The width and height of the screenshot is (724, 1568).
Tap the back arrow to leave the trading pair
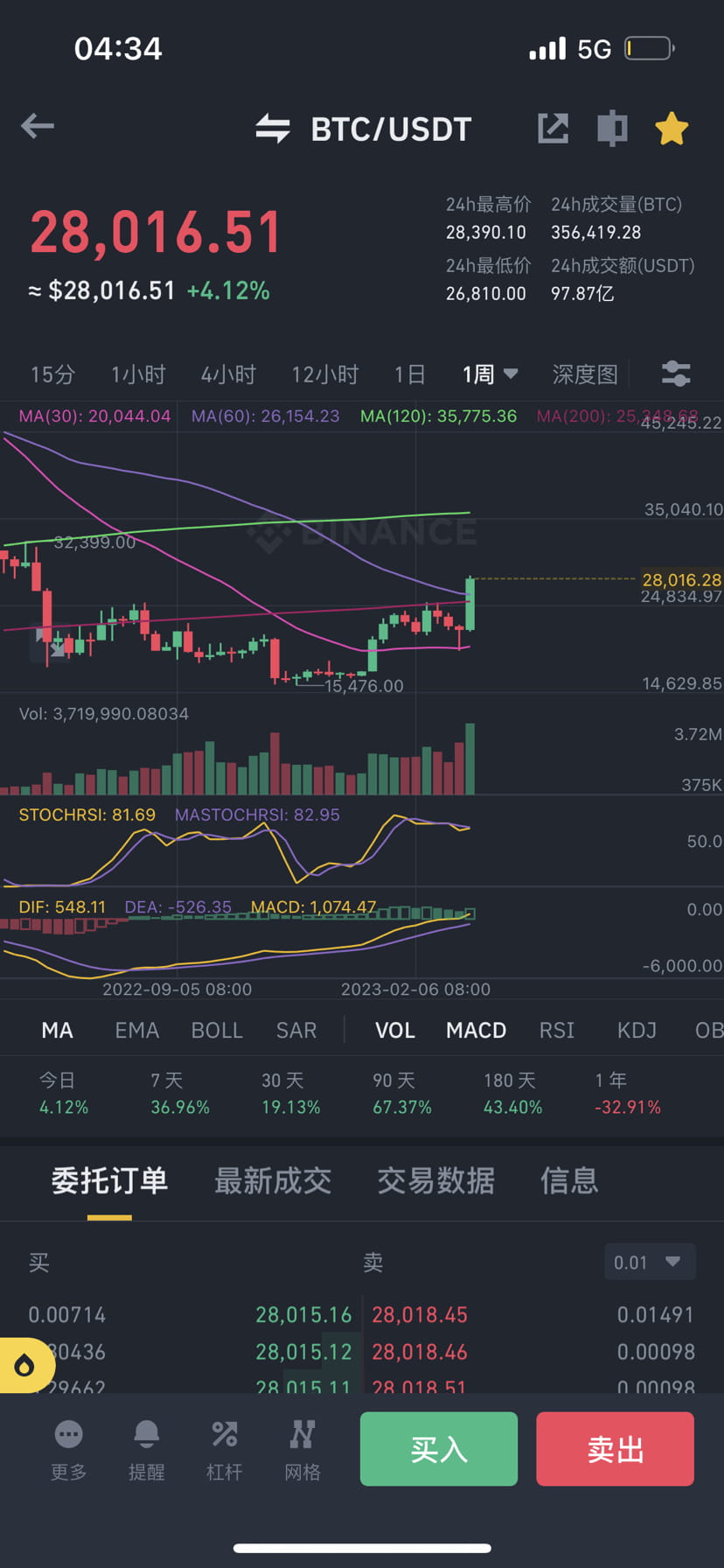coord(37,127)
